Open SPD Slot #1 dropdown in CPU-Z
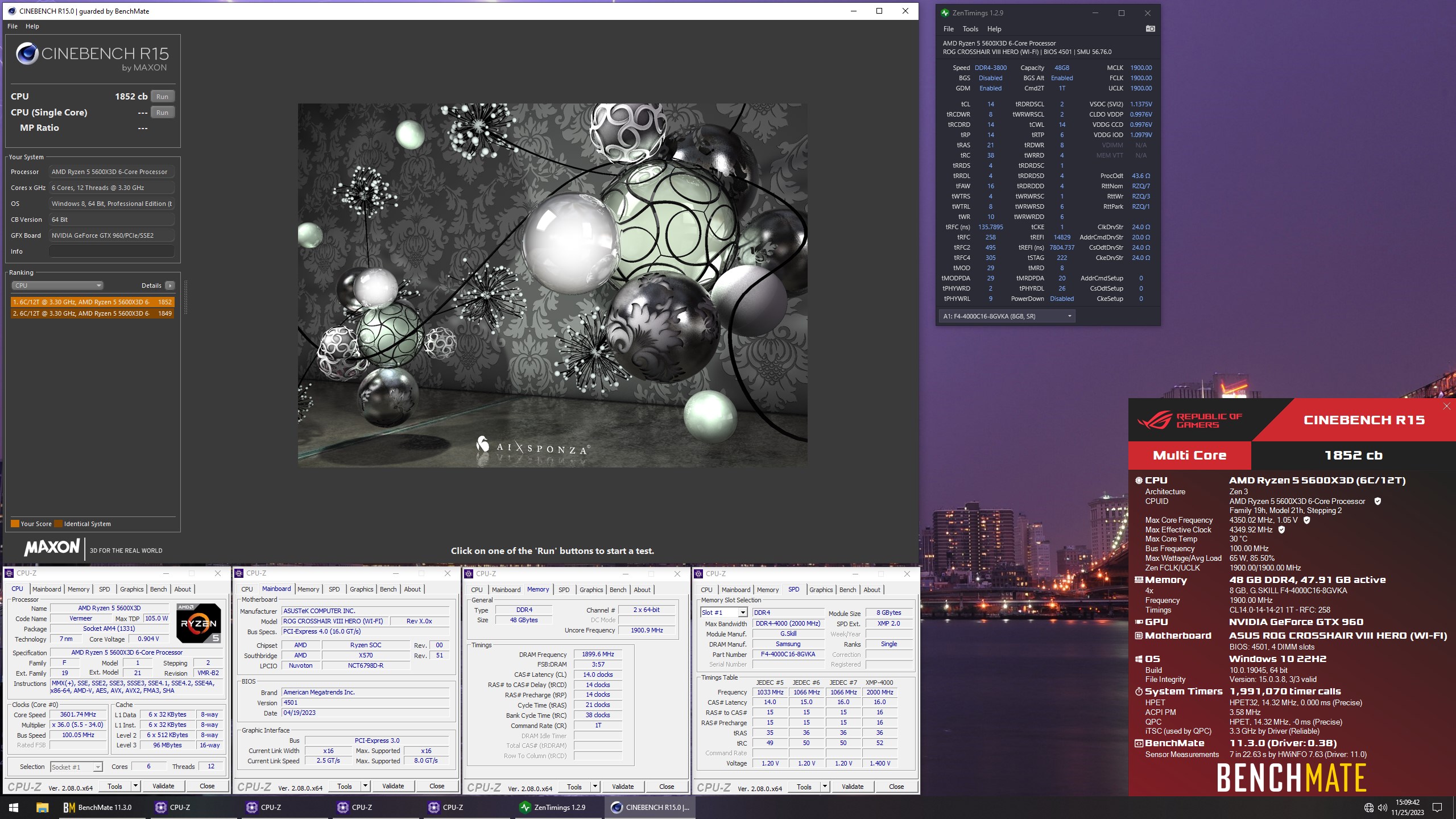Viewport: 1456px width, 819px height. coord(723,613)
